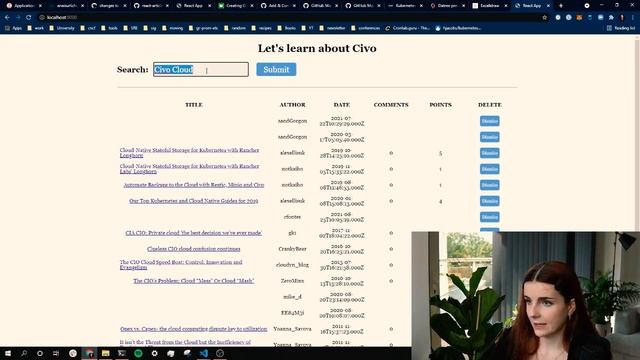Screen dimensions: 640x360
Task: Open the Crontab.guru bookmark
Action: click(x=407, y=28)
